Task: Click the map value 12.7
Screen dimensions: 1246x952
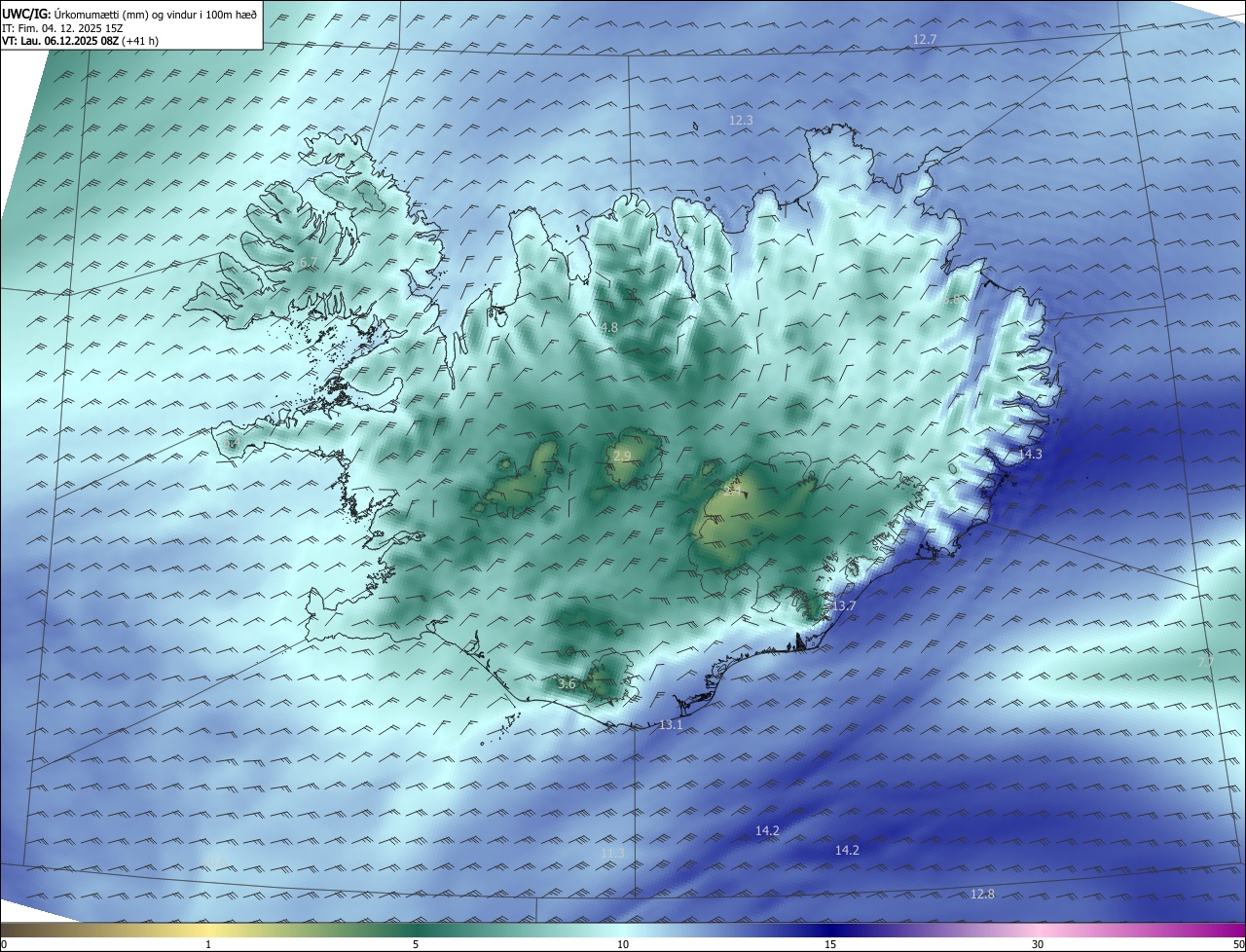Action: [924, 40]
